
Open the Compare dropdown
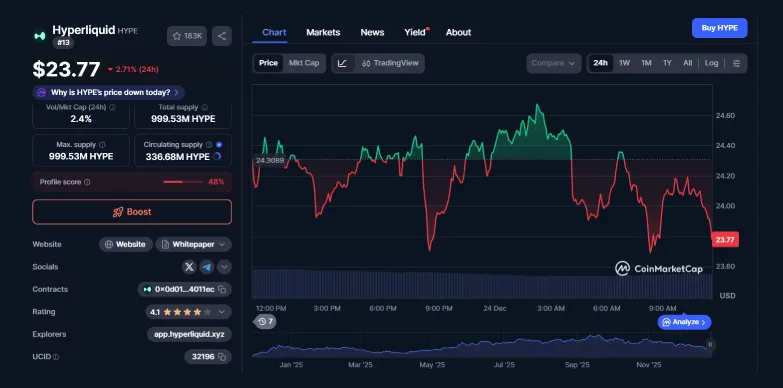[554, 63]
